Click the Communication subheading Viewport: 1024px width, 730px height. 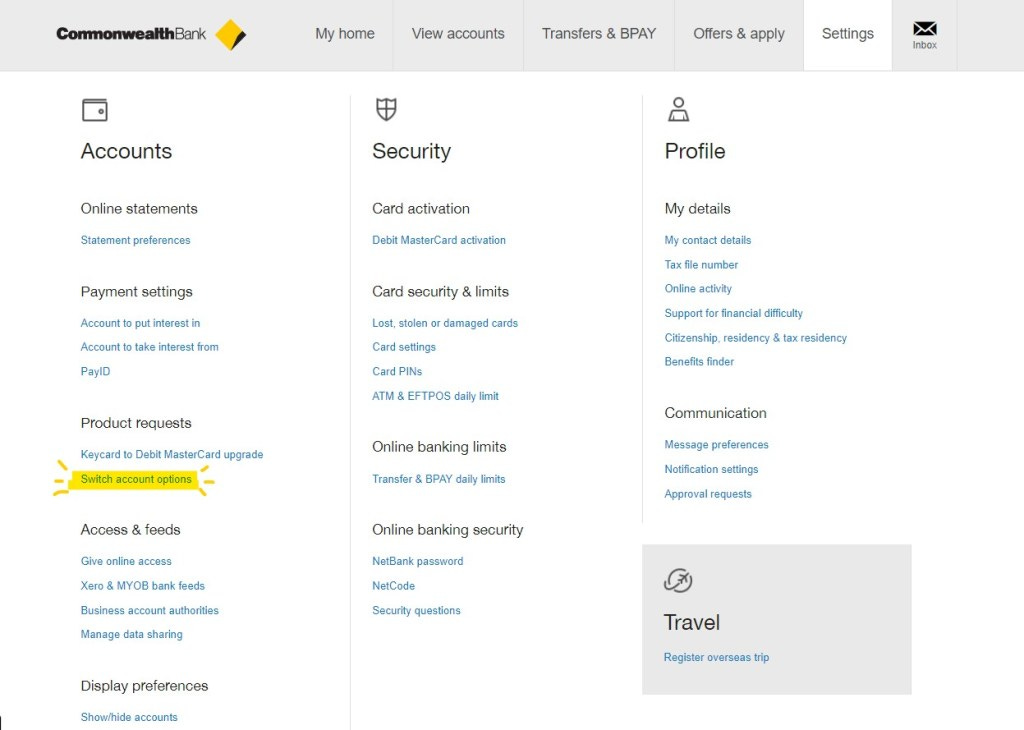pos(715,413)
